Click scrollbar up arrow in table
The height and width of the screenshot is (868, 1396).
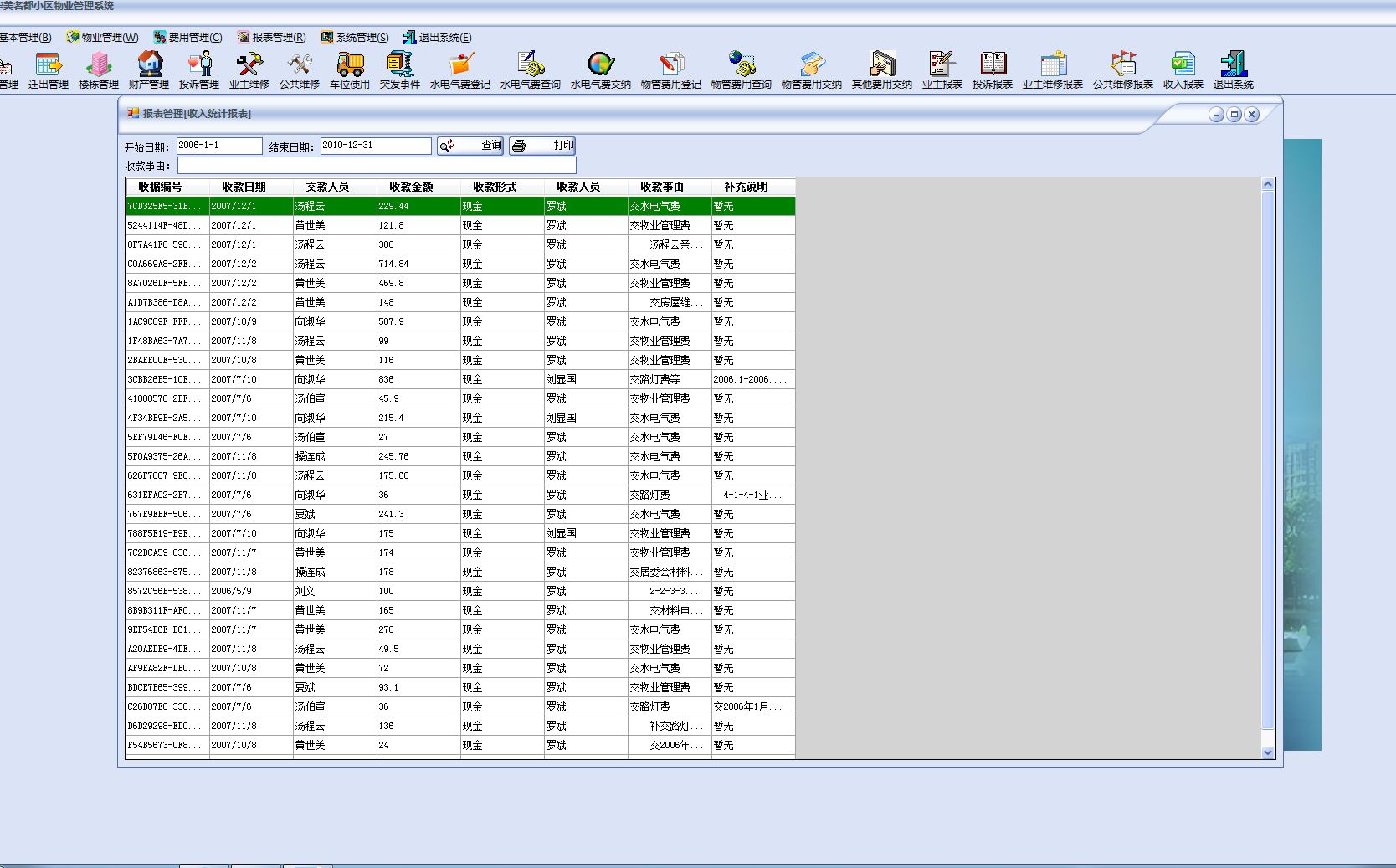pos(1267,184)
